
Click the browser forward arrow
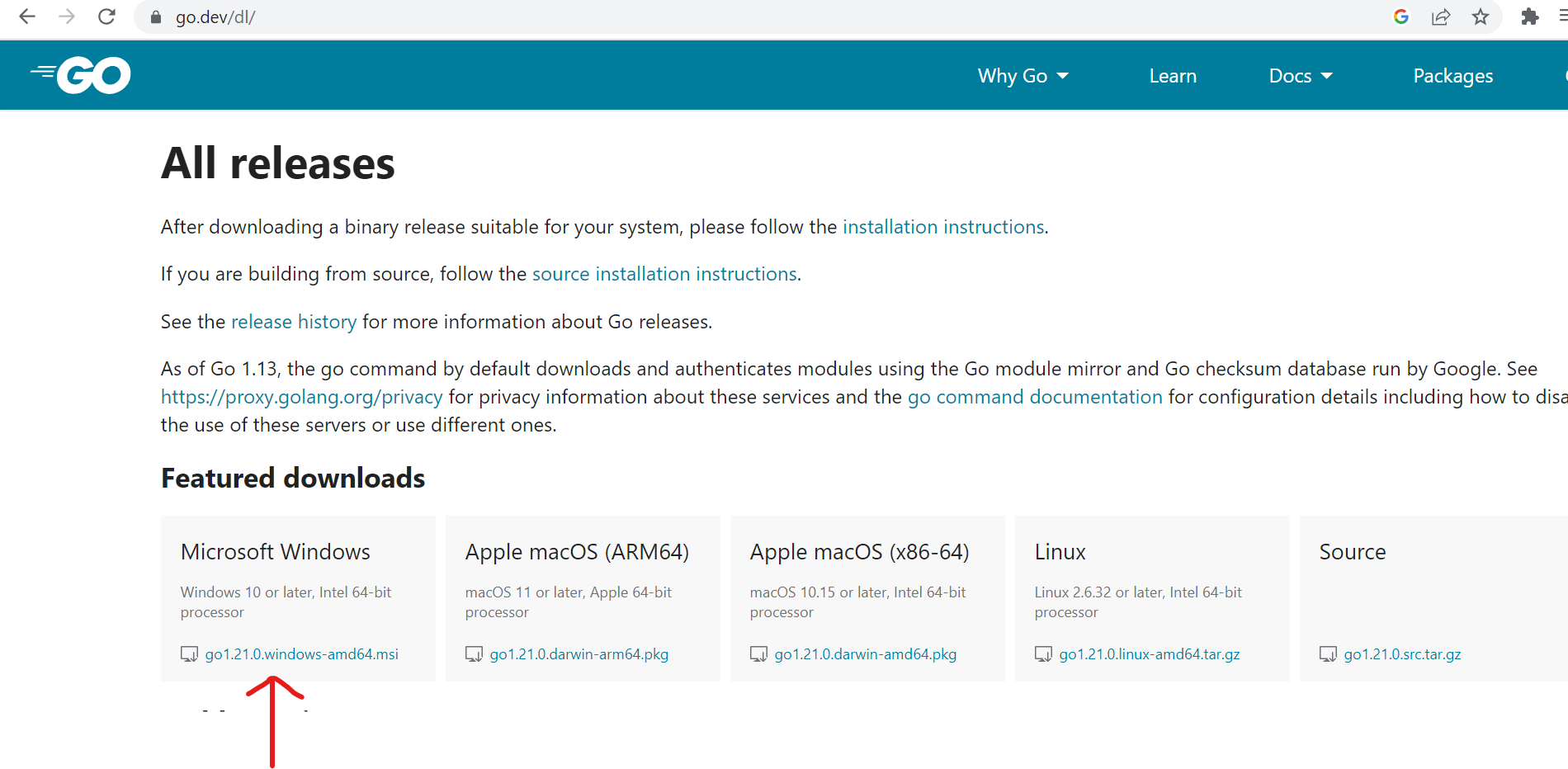67,17
